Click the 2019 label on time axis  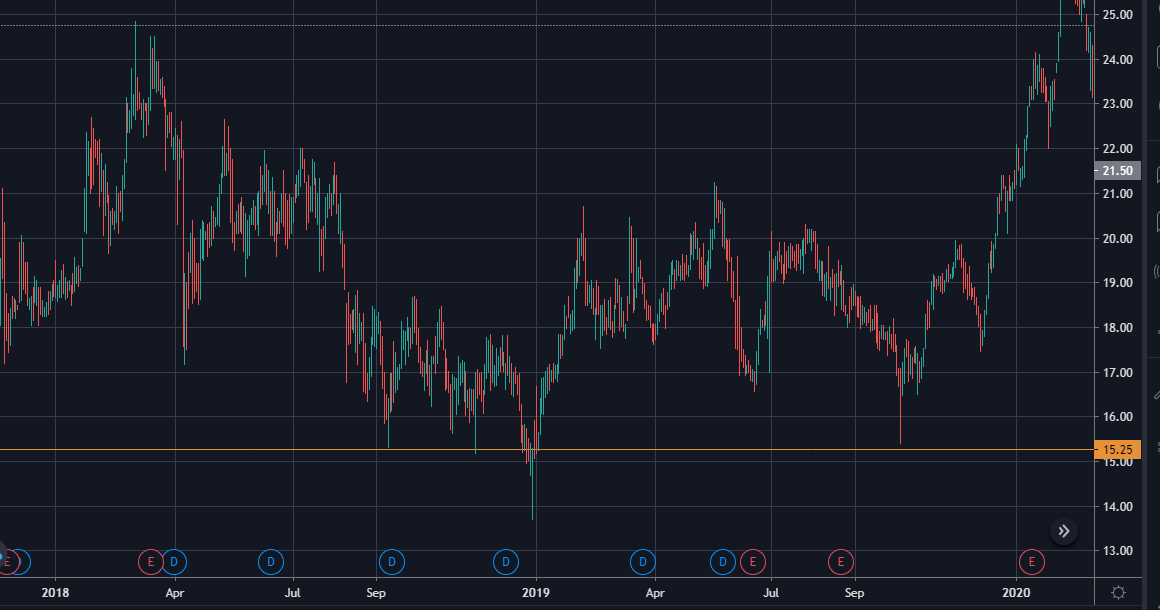coord(536,593)
